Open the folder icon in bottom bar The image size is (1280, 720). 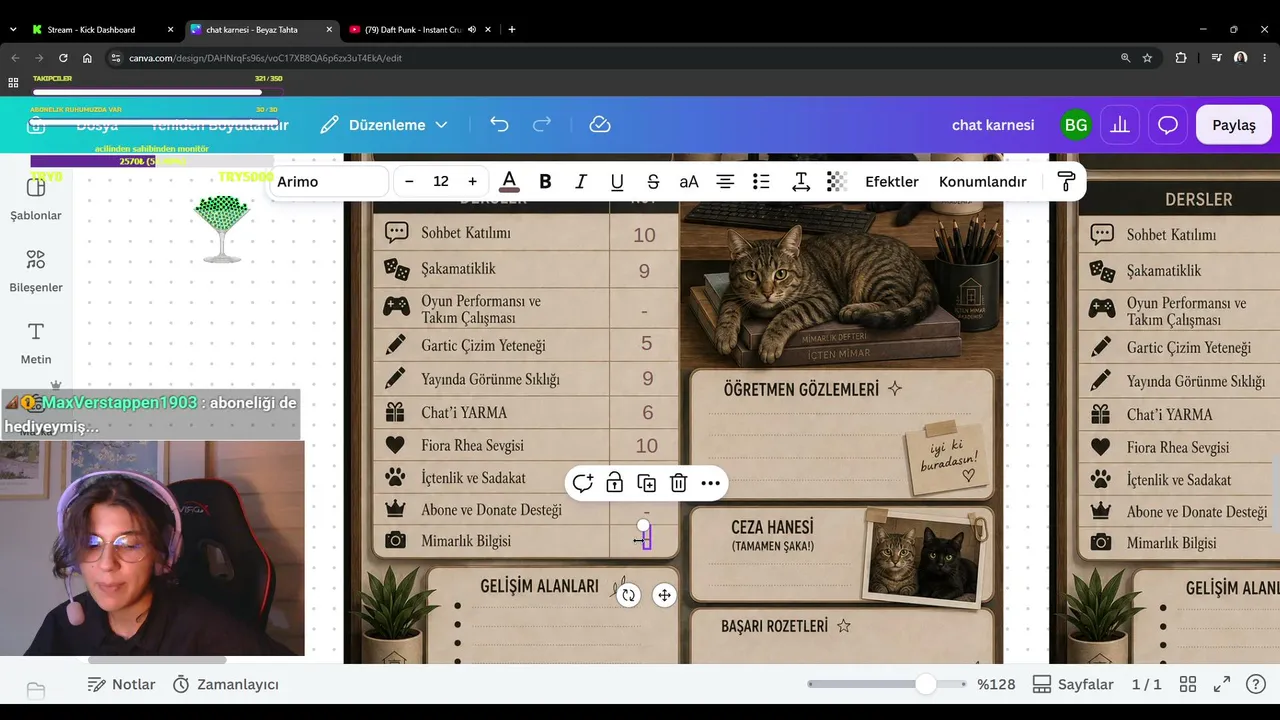point(36,691)
